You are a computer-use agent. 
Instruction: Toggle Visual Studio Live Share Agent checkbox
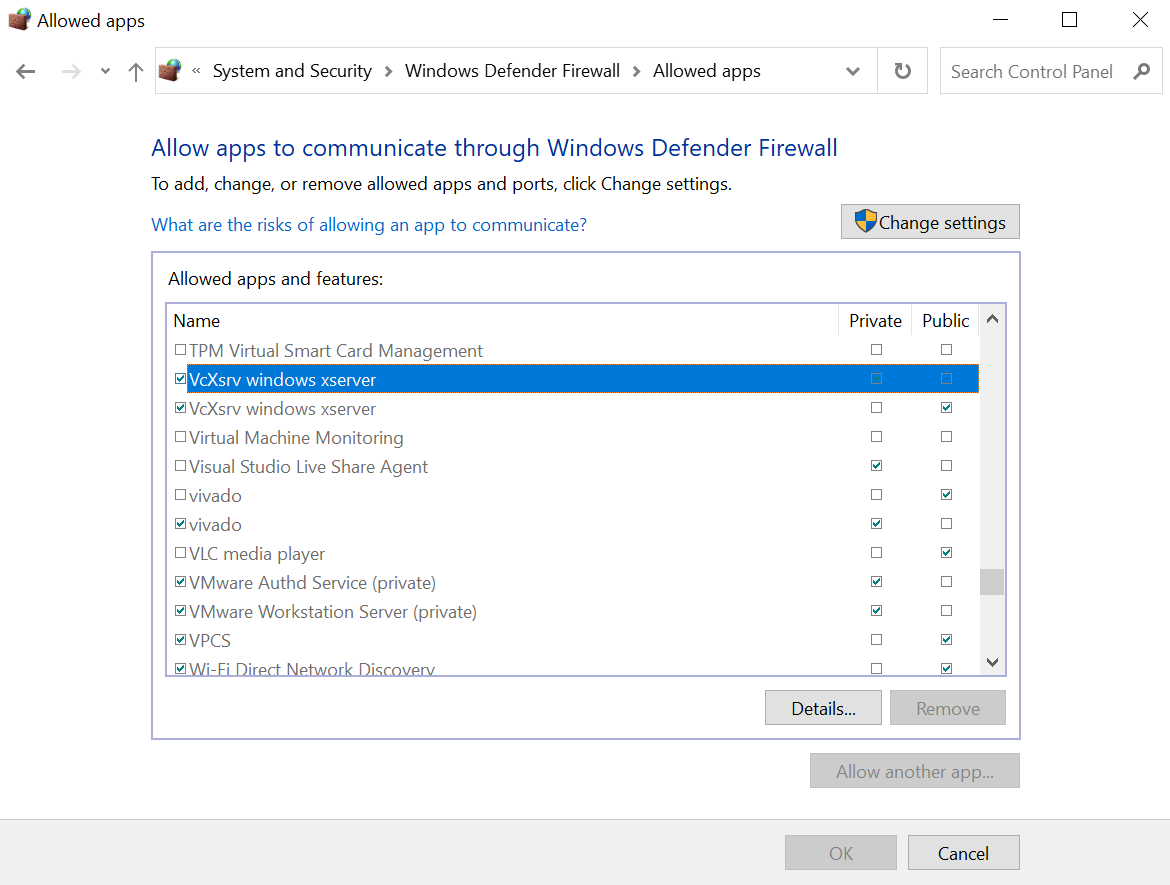pos(180,466)
